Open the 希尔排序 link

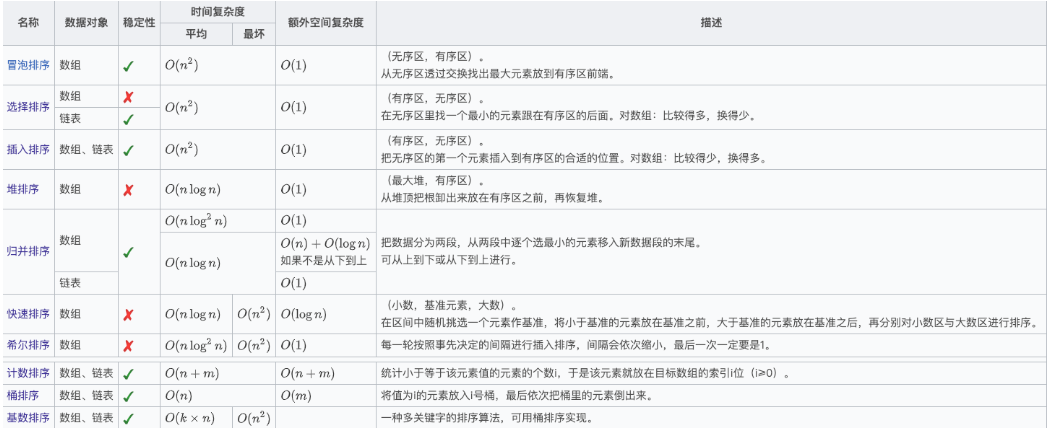point(28,345)
